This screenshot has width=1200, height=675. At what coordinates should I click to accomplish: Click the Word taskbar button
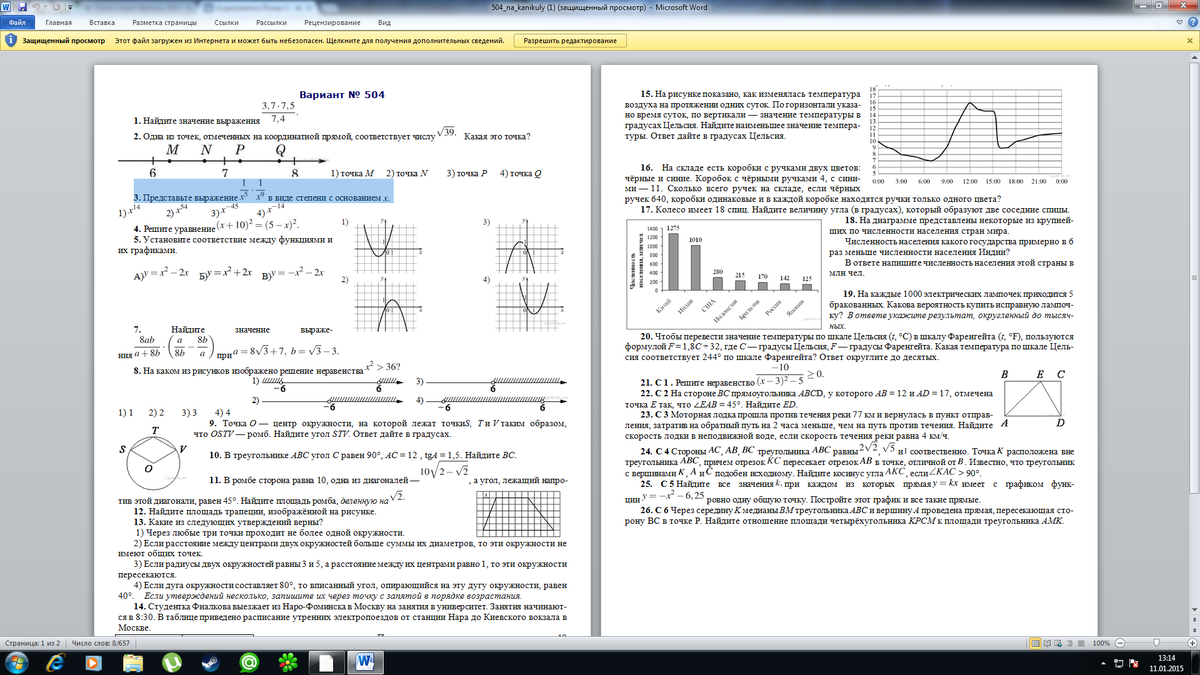coord(364,662)
